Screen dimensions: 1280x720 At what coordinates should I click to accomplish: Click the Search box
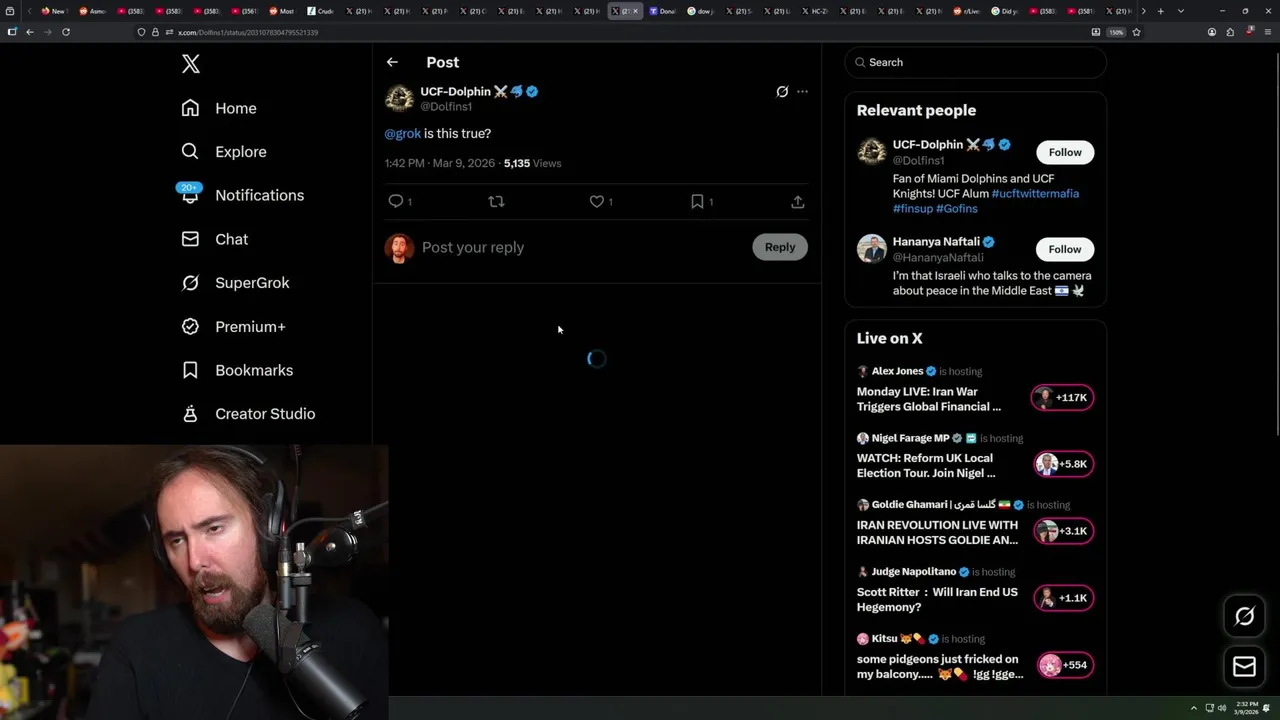[x=976, y=62]
